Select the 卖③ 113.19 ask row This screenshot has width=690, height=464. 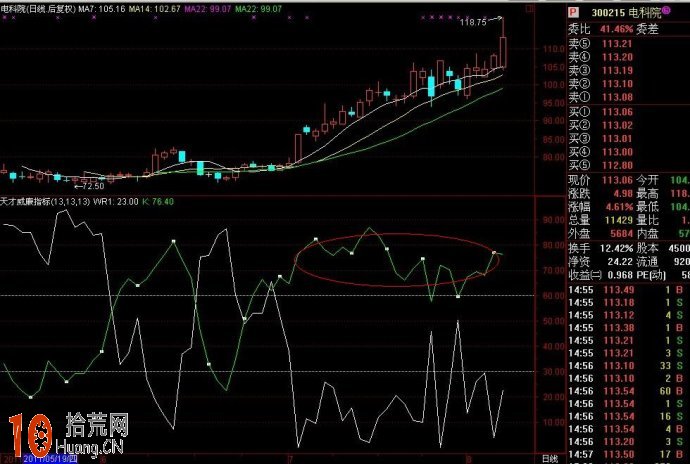click(600, 70)
